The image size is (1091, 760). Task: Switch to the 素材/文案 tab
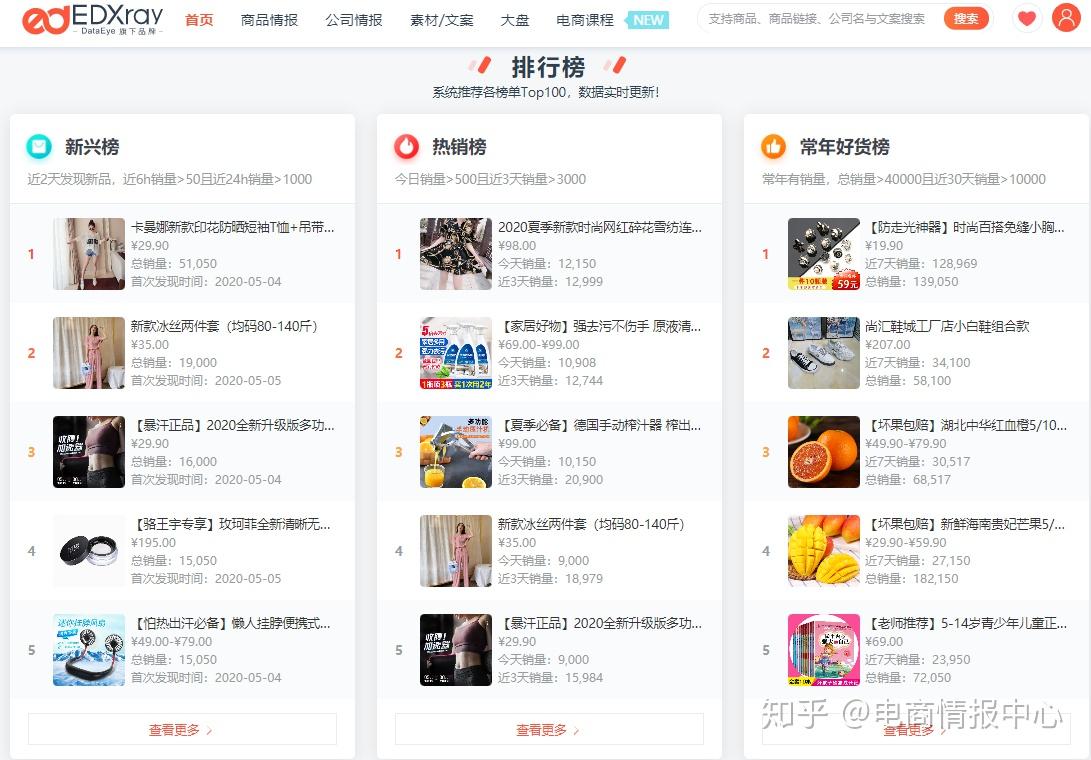click(x=441, y=18)
